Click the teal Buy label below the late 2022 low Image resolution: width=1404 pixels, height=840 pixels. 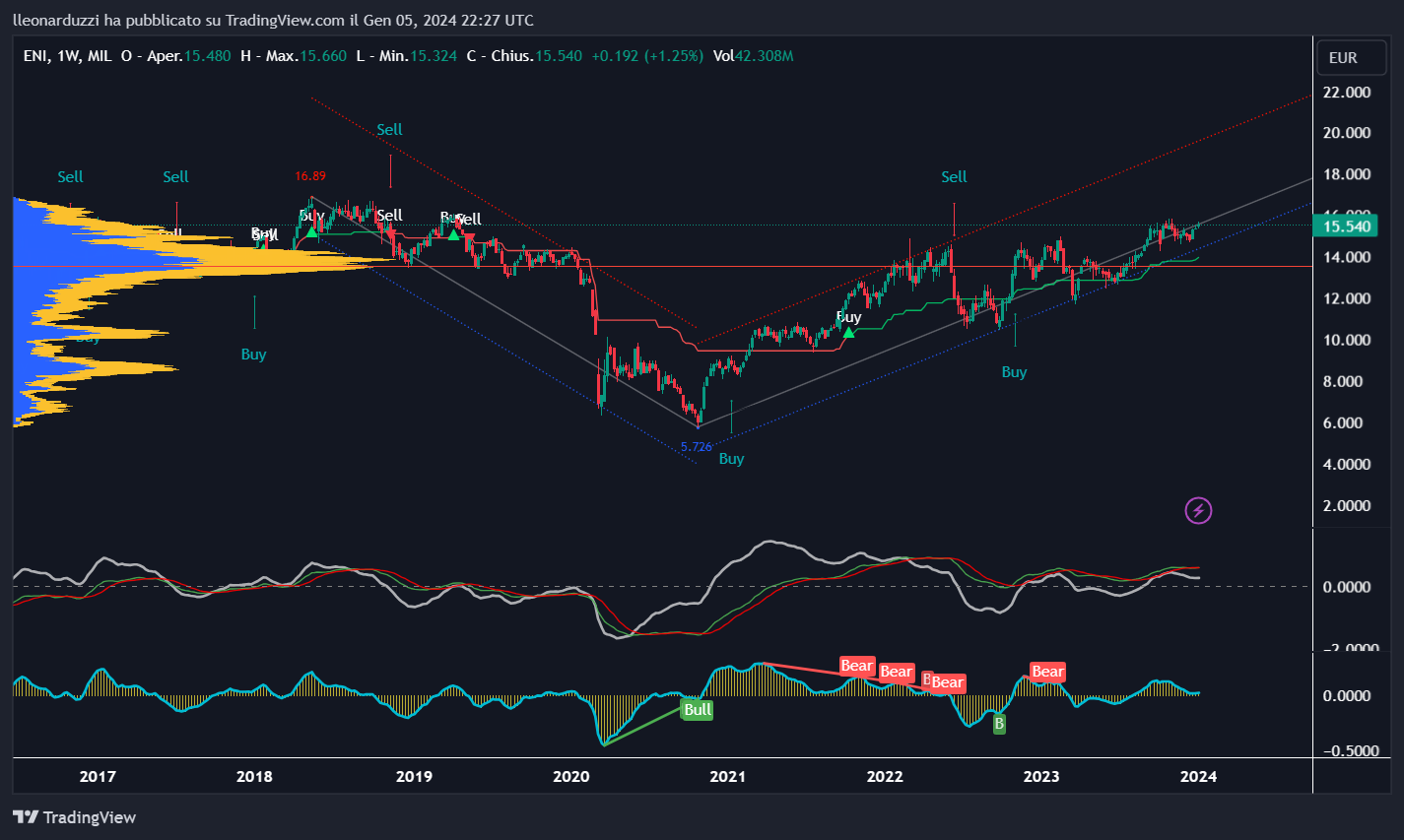pos(1014,372)
